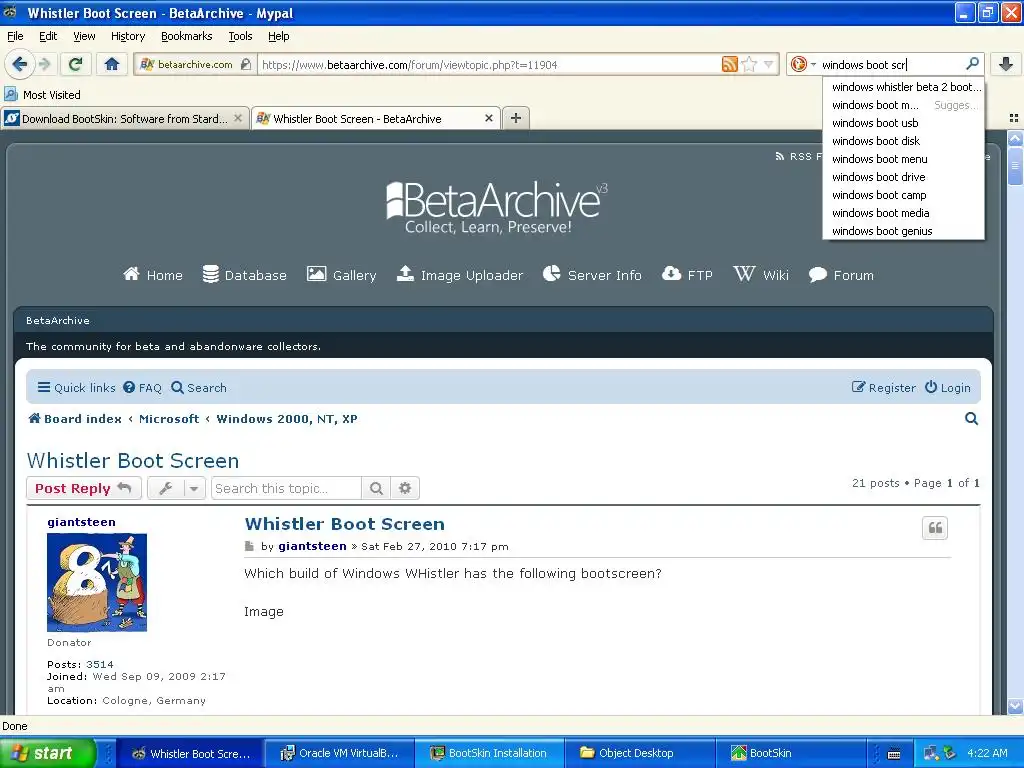The image size is (1024, 768).
Task: Focus the 'Search this topic' field
Action: (286, 488)
